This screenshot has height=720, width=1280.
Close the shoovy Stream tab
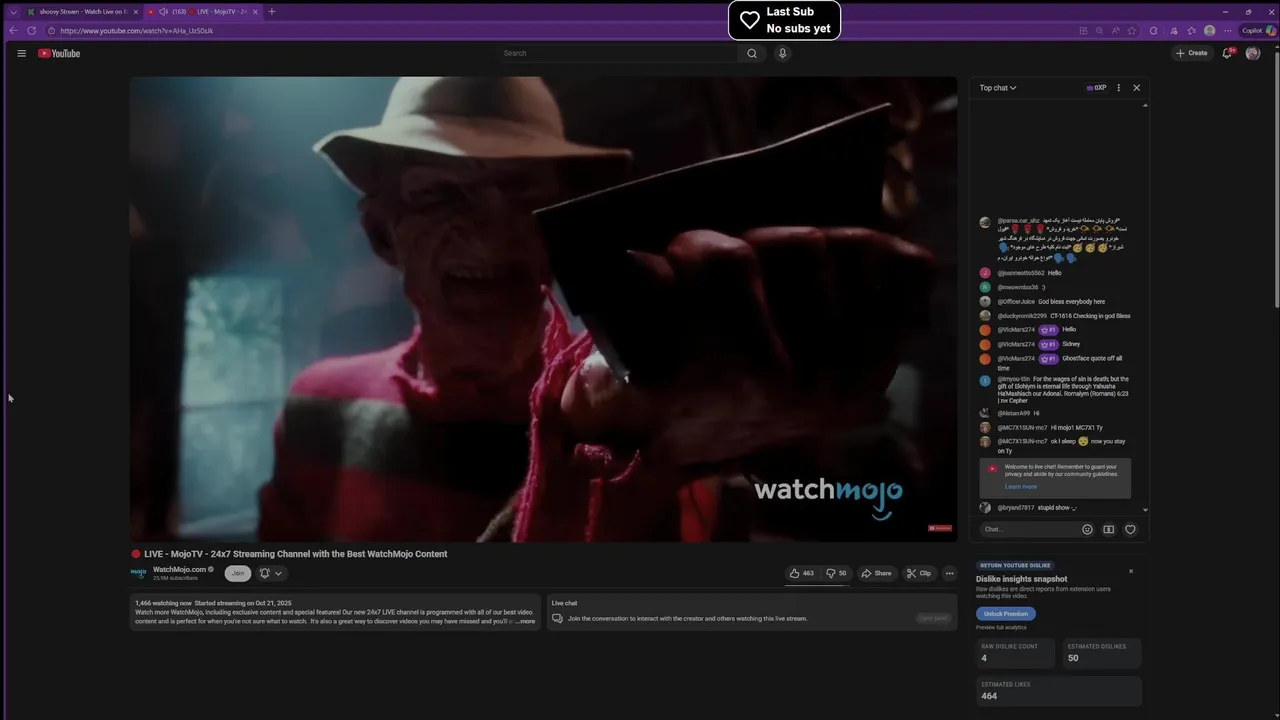[x=134, y=12]
